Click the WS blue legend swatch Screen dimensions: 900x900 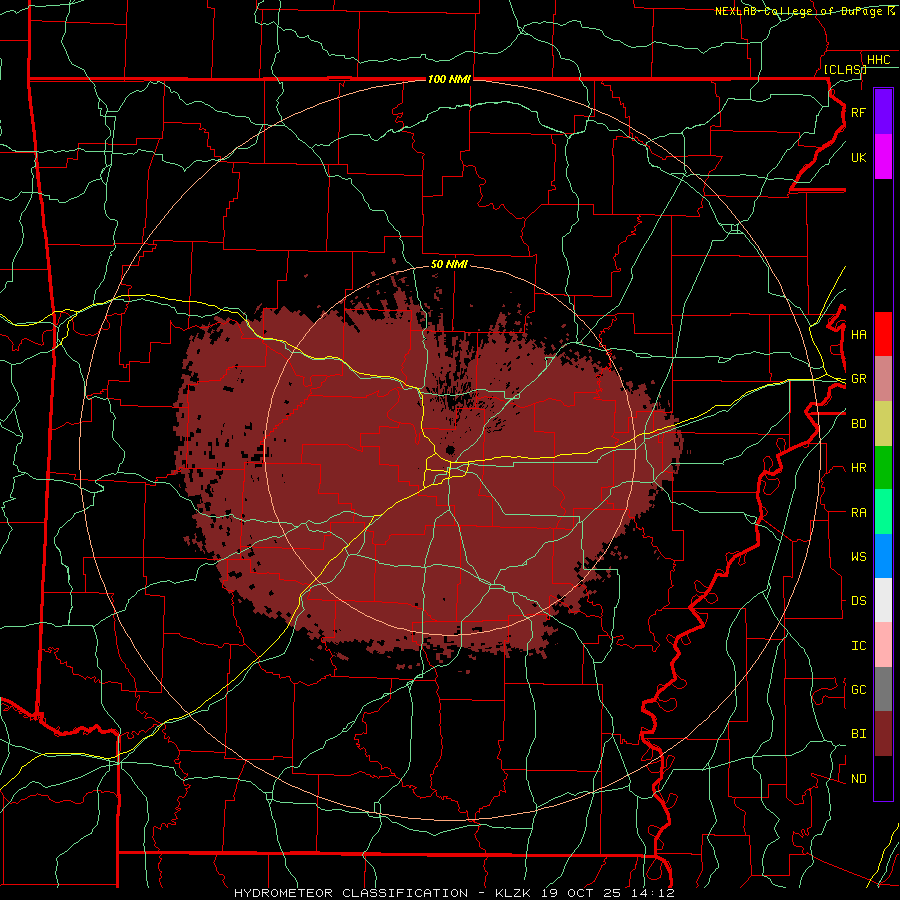click(x=883, y=556)
